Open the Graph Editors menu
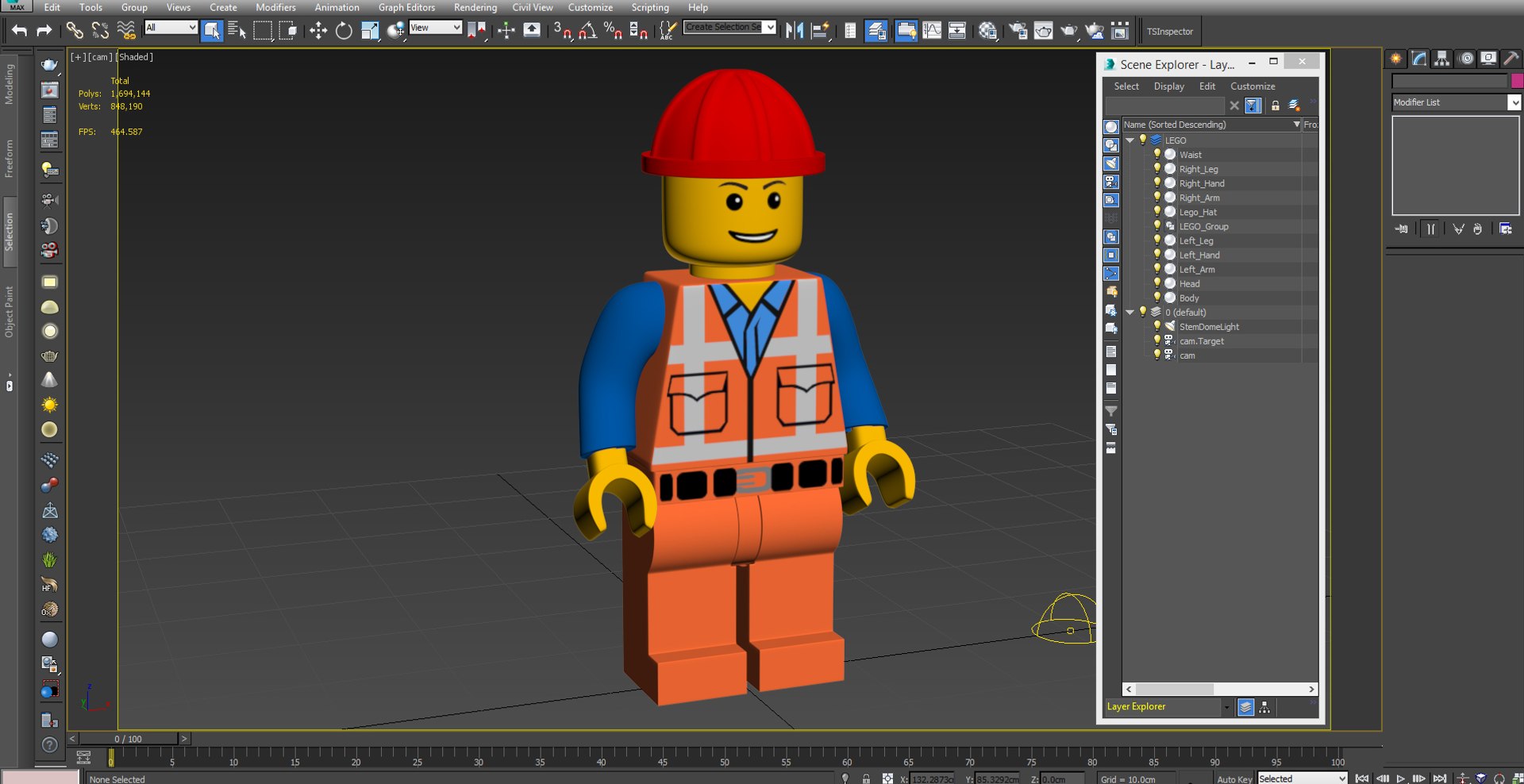 pyautogui.click(x=406, y=7)
